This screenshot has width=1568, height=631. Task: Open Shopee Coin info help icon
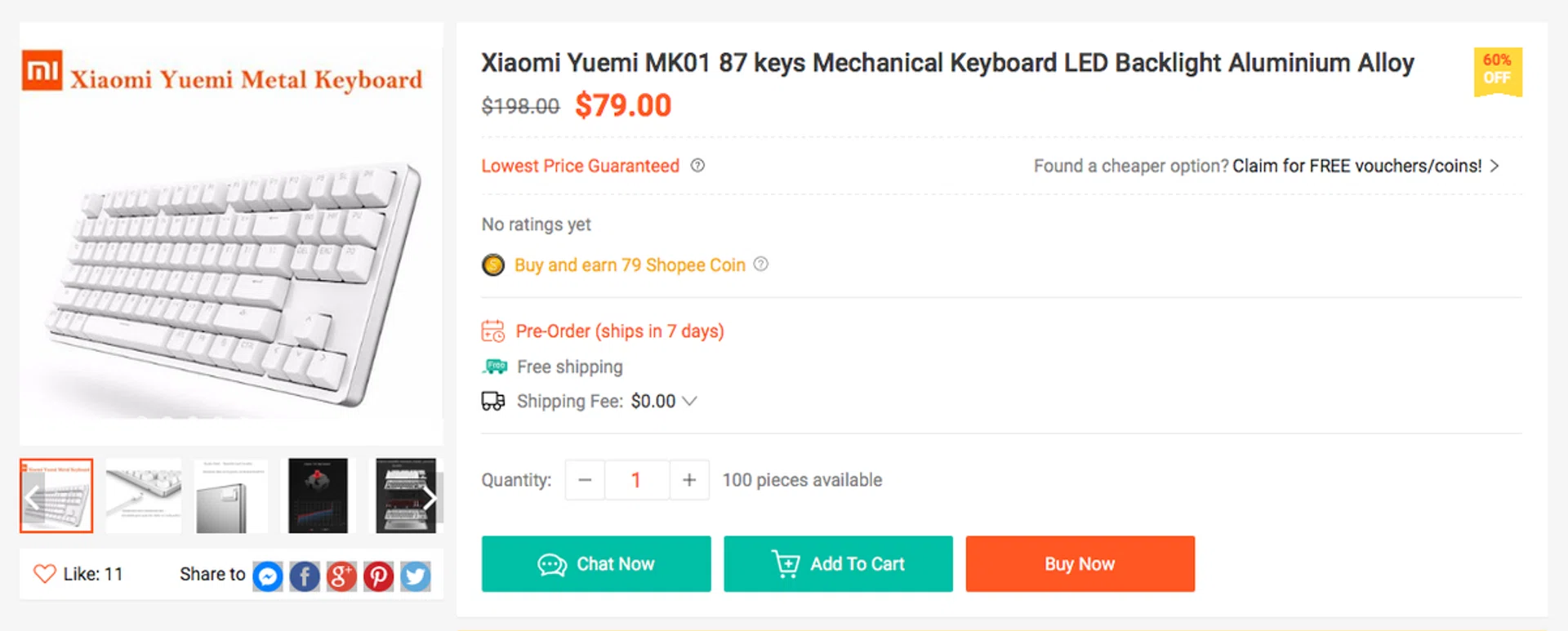761,264
